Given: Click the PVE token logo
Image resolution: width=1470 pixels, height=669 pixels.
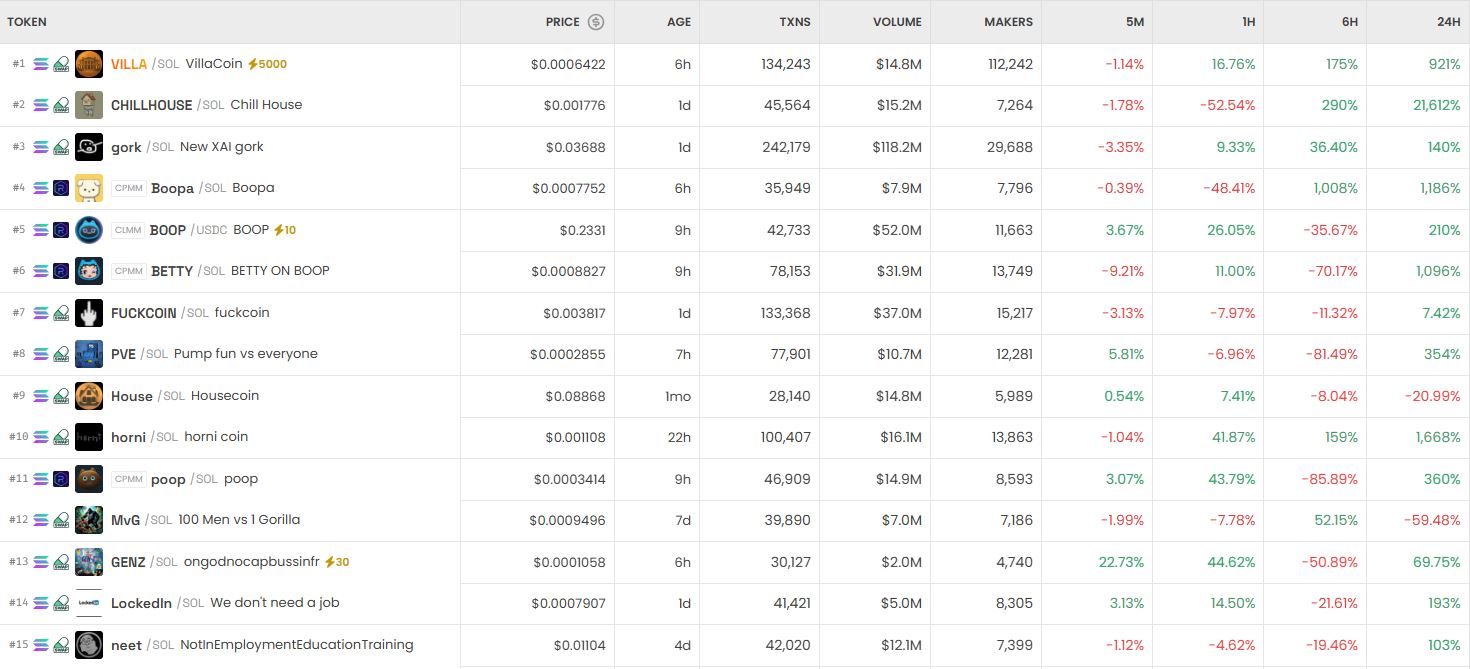Looking at the screenshot, I should point(89,354).
